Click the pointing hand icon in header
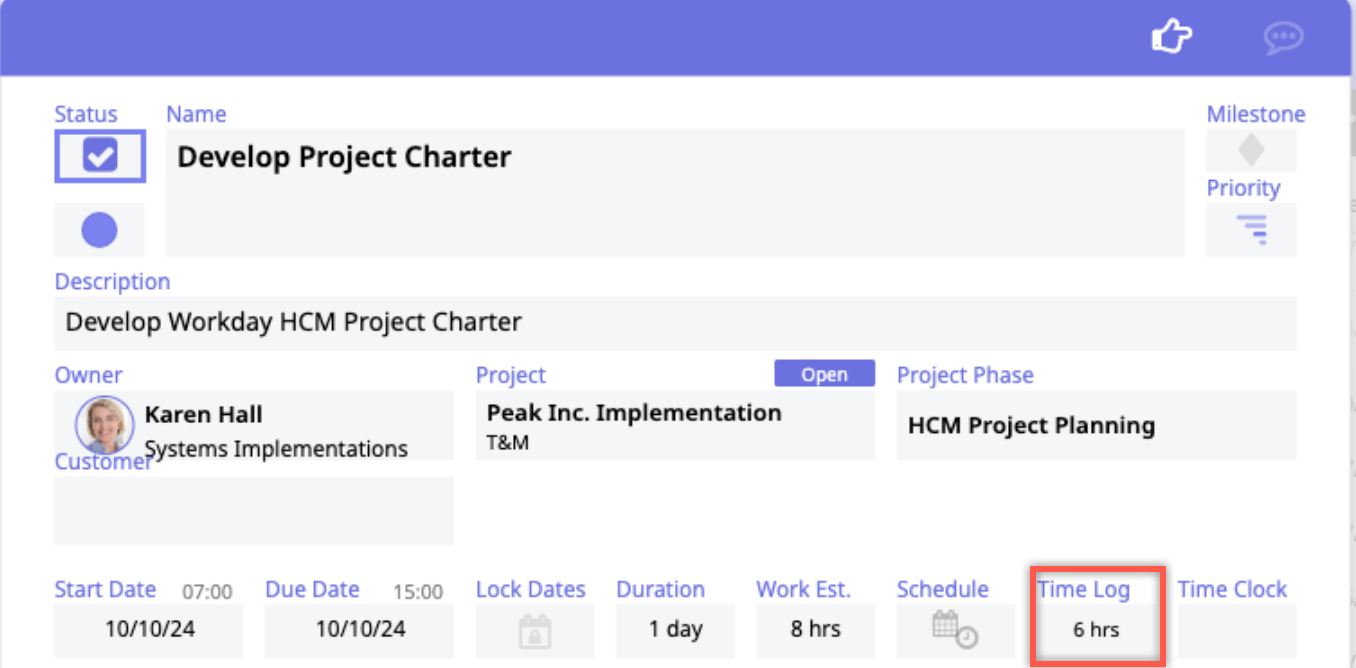Viewport: 1356px width, 668px height. (1172, 38)
